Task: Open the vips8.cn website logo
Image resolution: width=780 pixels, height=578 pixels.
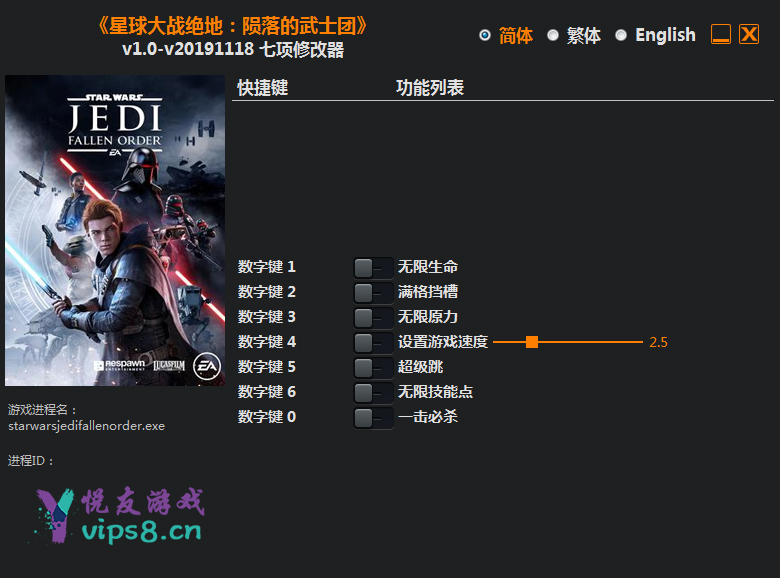Action: click(x=119, y=516)
